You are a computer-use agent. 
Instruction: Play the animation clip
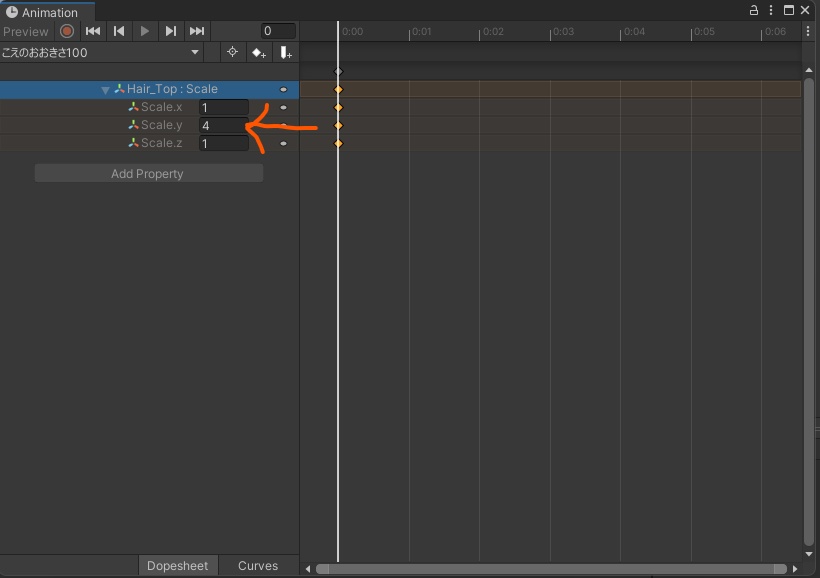coord(145,31)
